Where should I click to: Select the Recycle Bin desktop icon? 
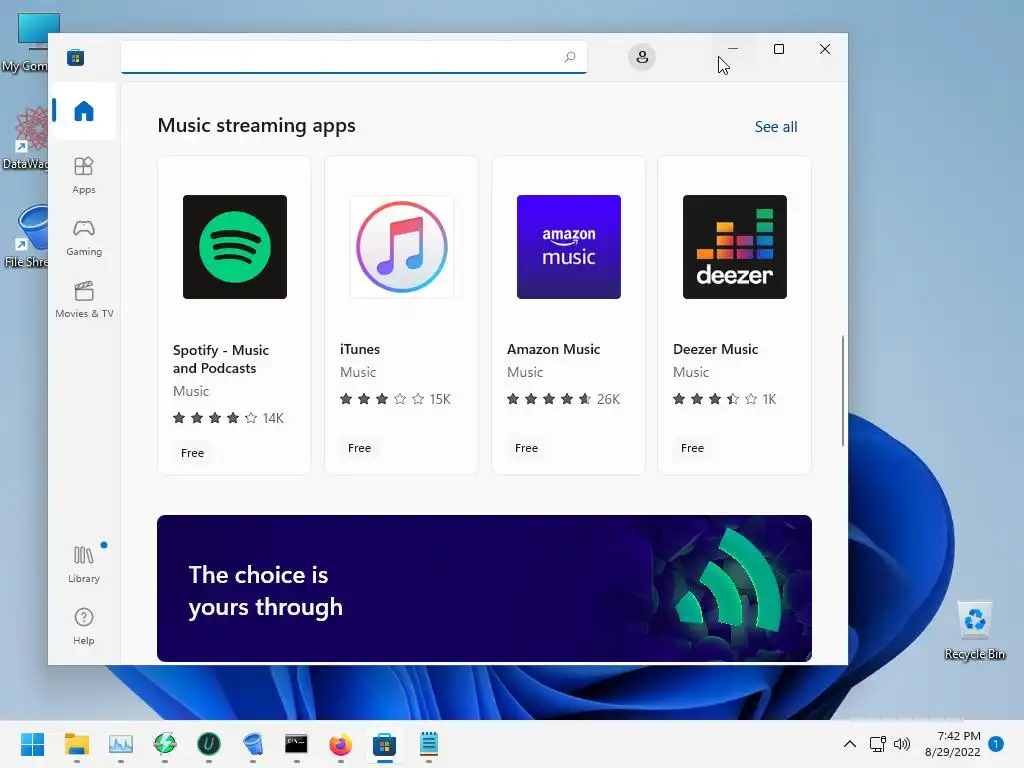pos(975,630)
